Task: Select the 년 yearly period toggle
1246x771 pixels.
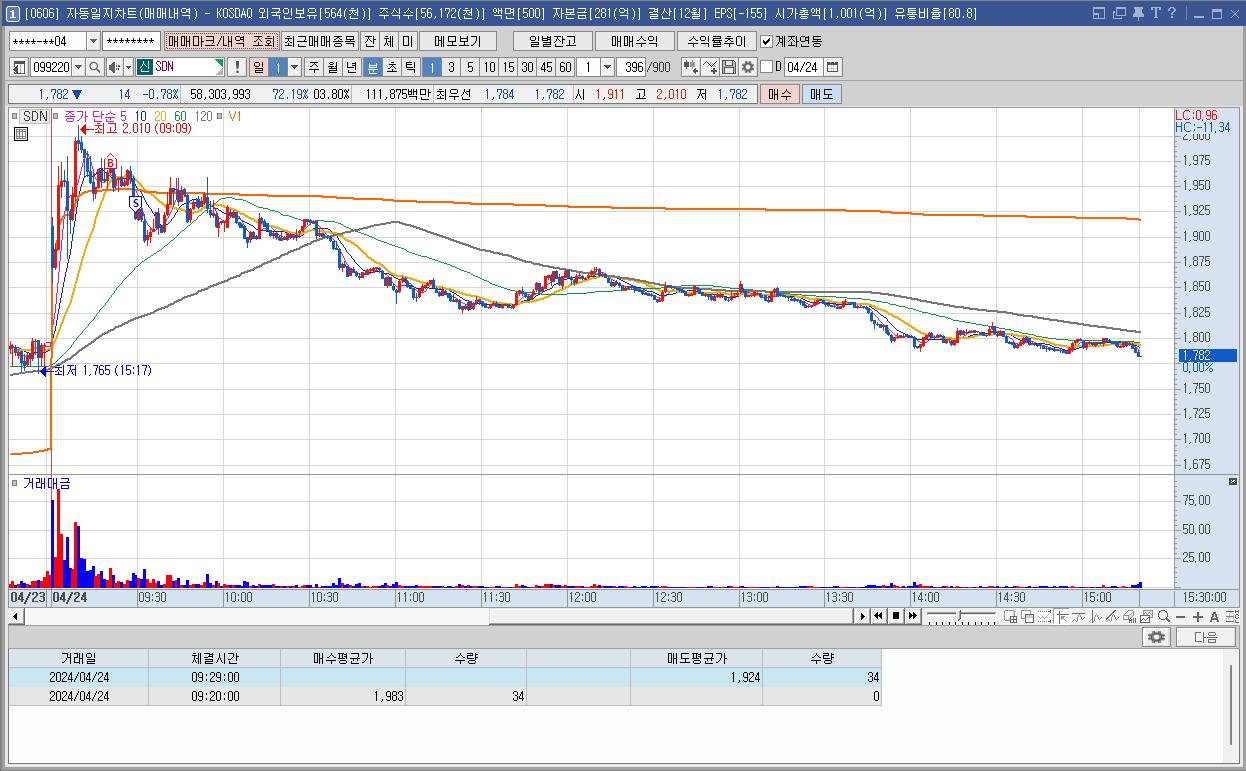Action: coord(351,67)
